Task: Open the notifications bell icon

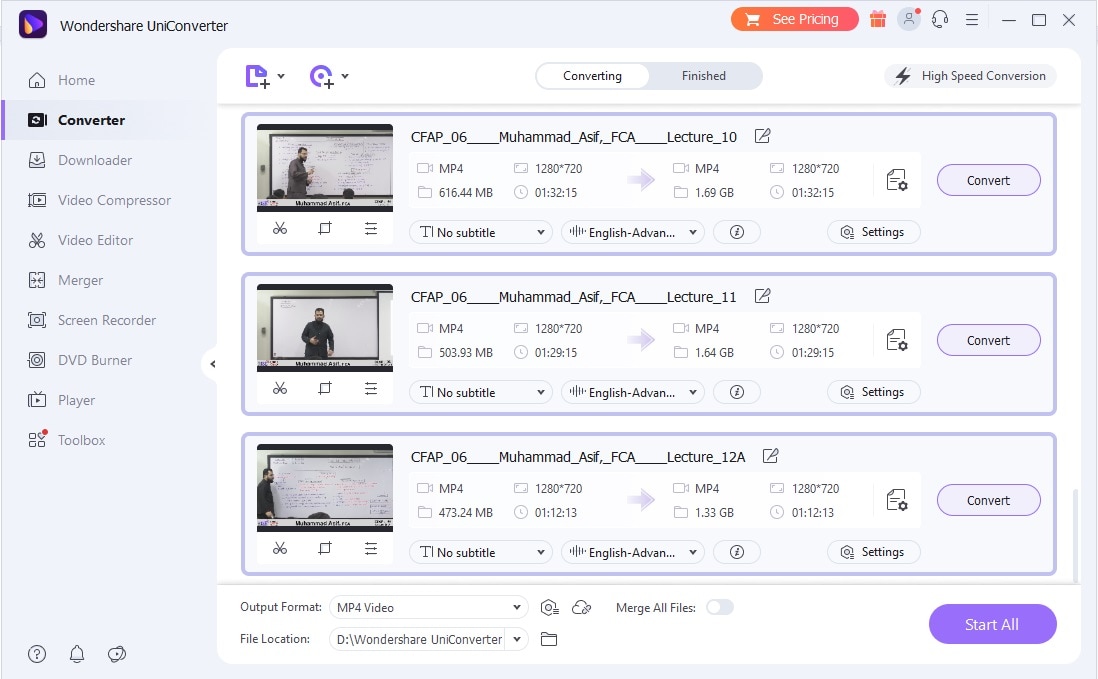Action: coord(77,654)
